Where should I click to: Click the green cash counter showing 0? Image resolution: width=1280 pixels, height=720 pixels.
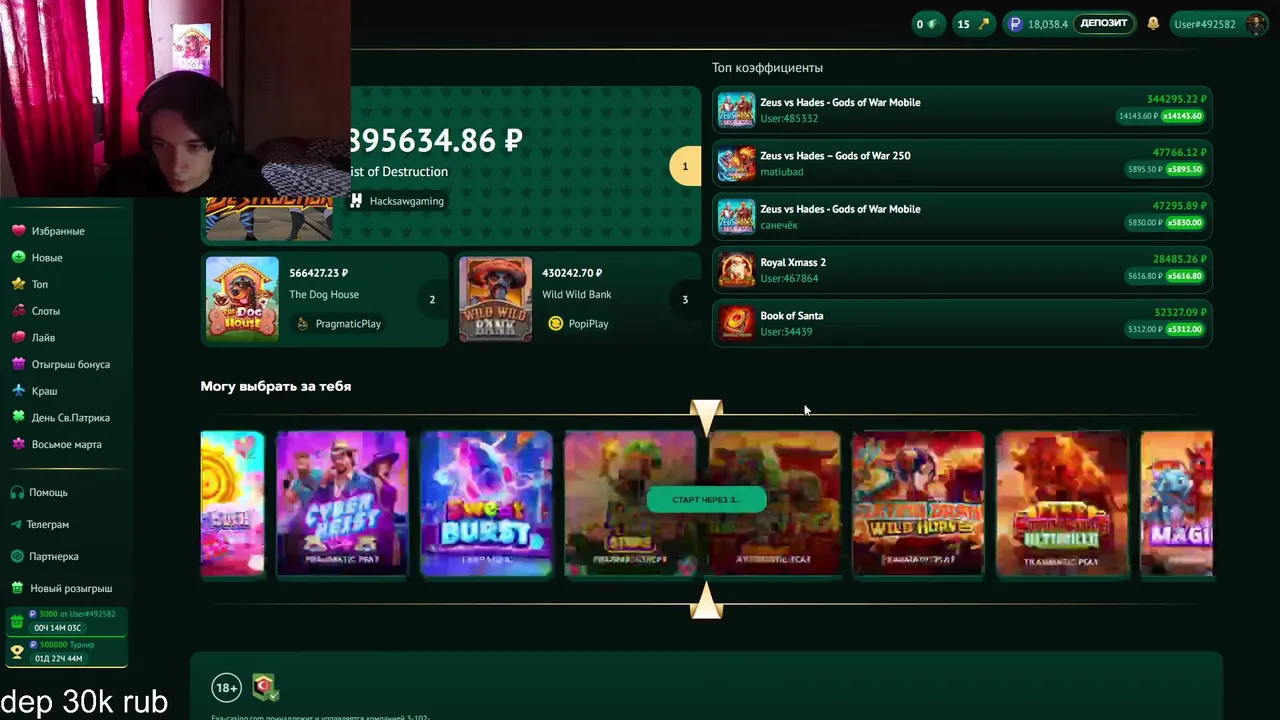click(928, 24)
